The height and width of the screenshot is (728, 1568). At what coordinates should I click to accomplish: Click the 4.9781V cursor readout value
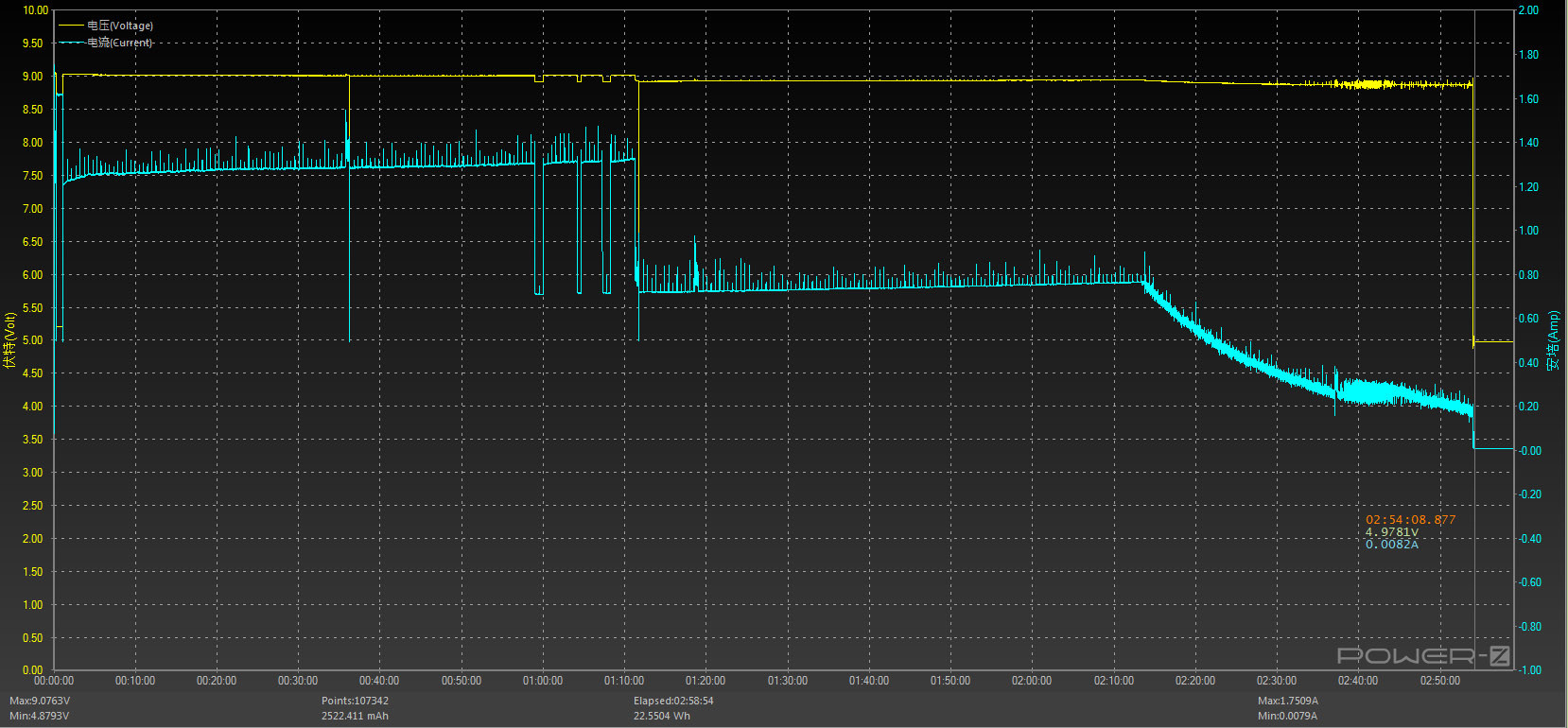pos(1391,532)
